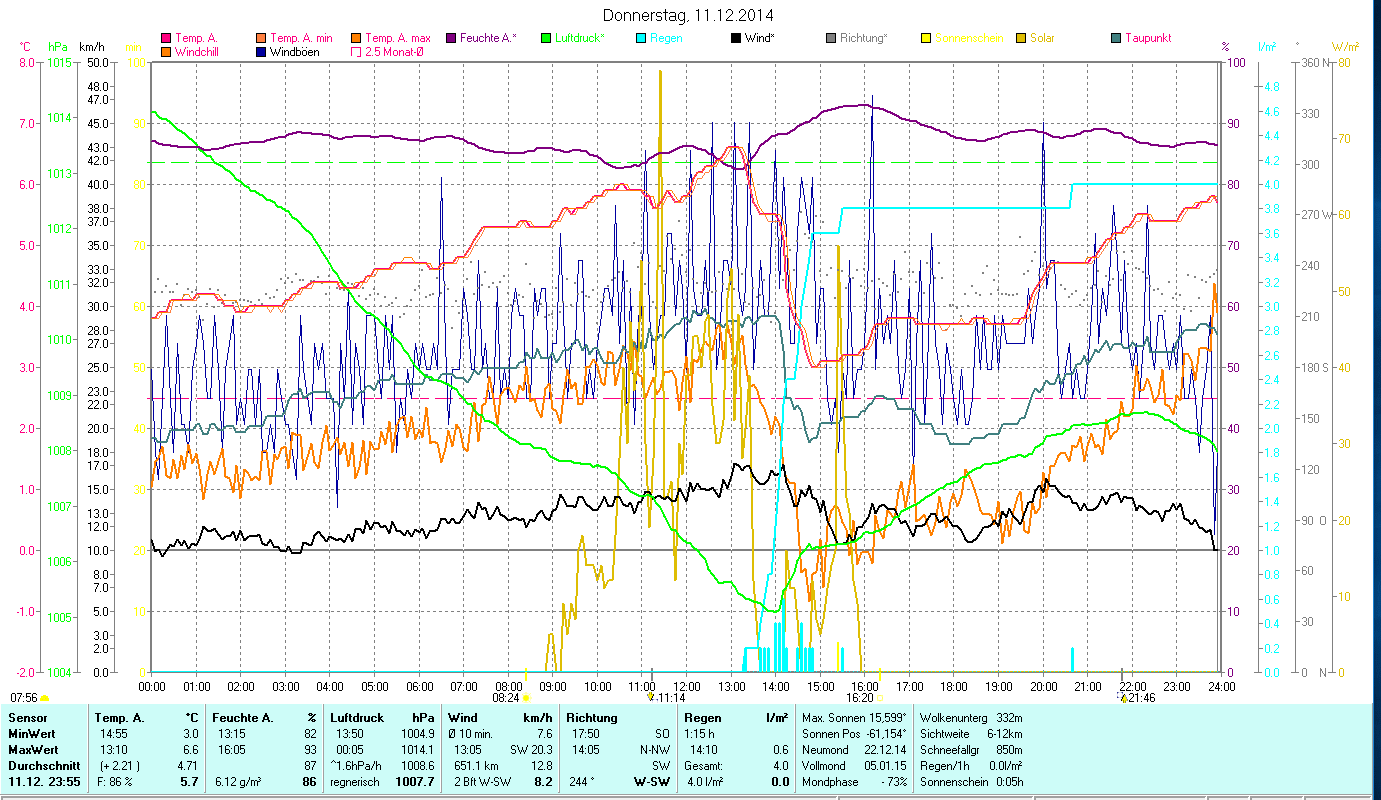This screenshot has width=1381, height=800.
Task: Click the W/m² unit label above the right axis
Action: 1345,47
